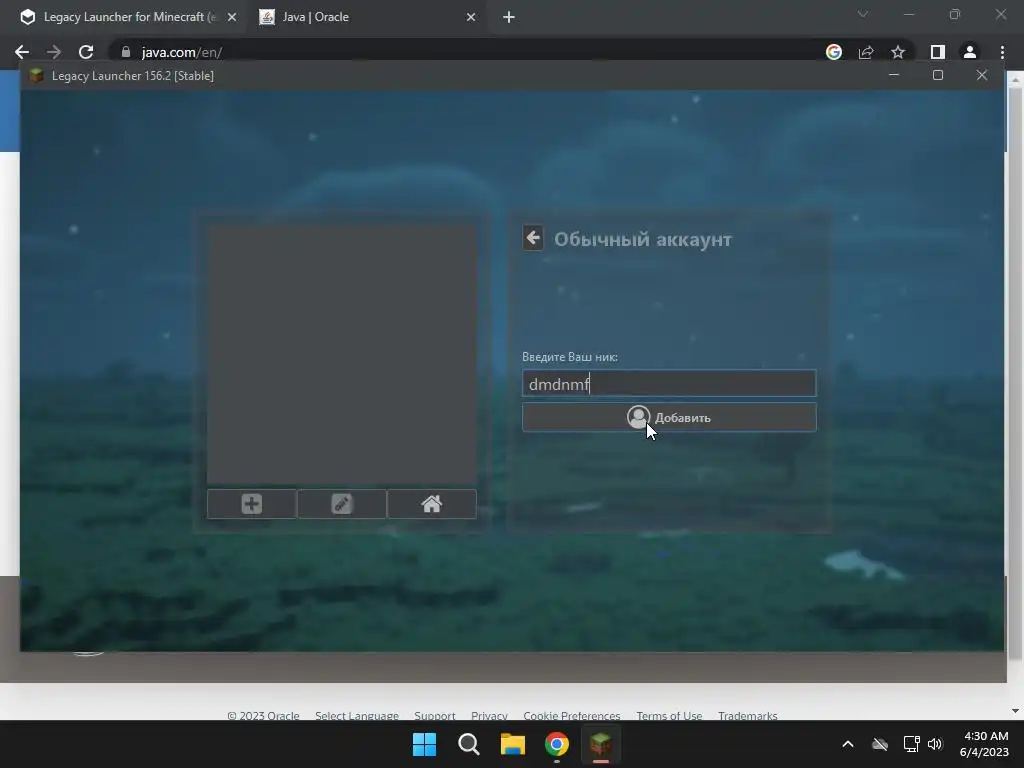
Task: Click the network display tray icon
Action: point(912,744)
